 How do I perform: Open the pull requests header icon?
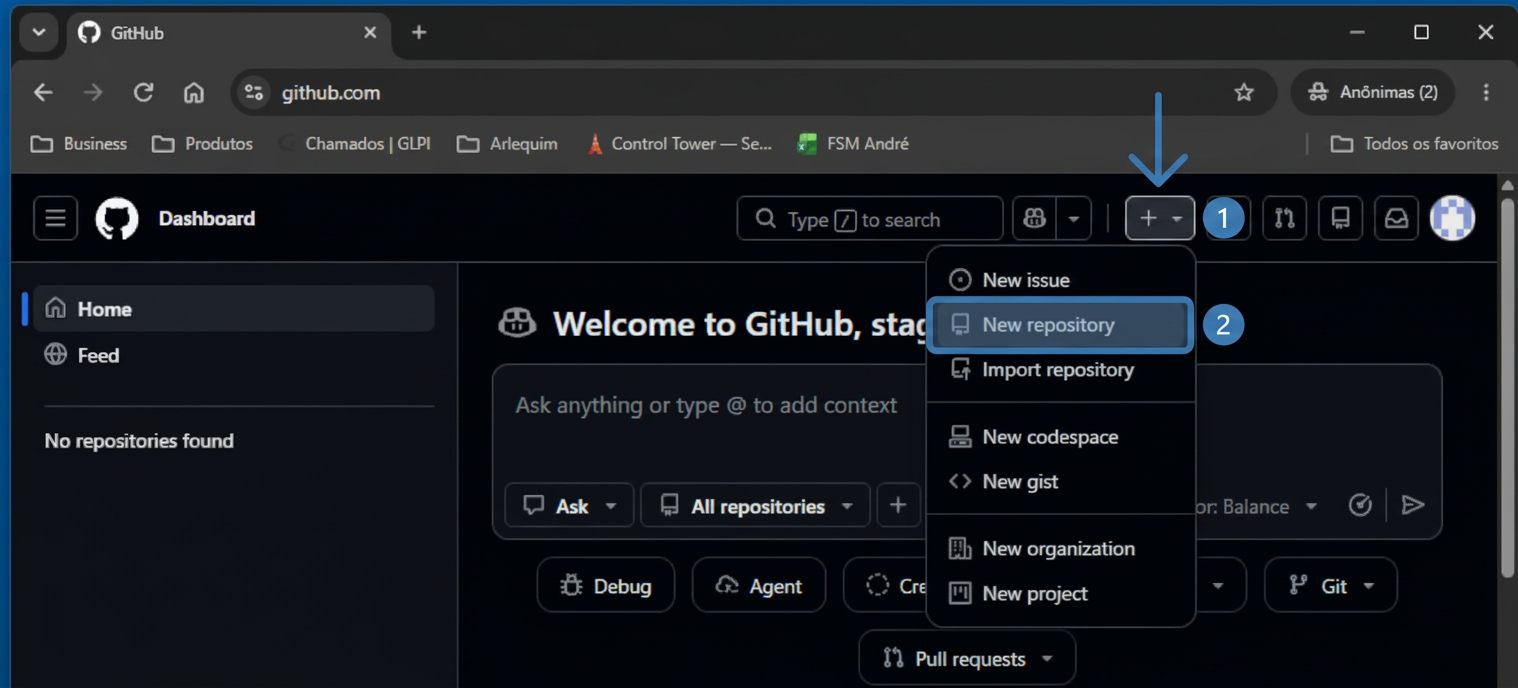pos(1285,218)
